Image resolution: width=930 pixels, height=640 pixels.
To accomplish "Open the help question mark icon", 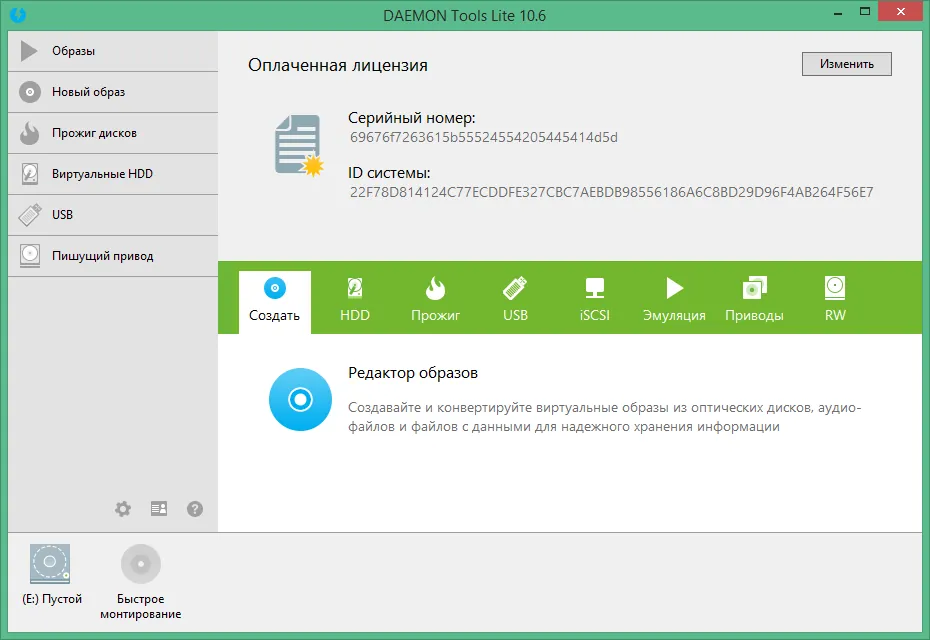I will click(195, 509).
